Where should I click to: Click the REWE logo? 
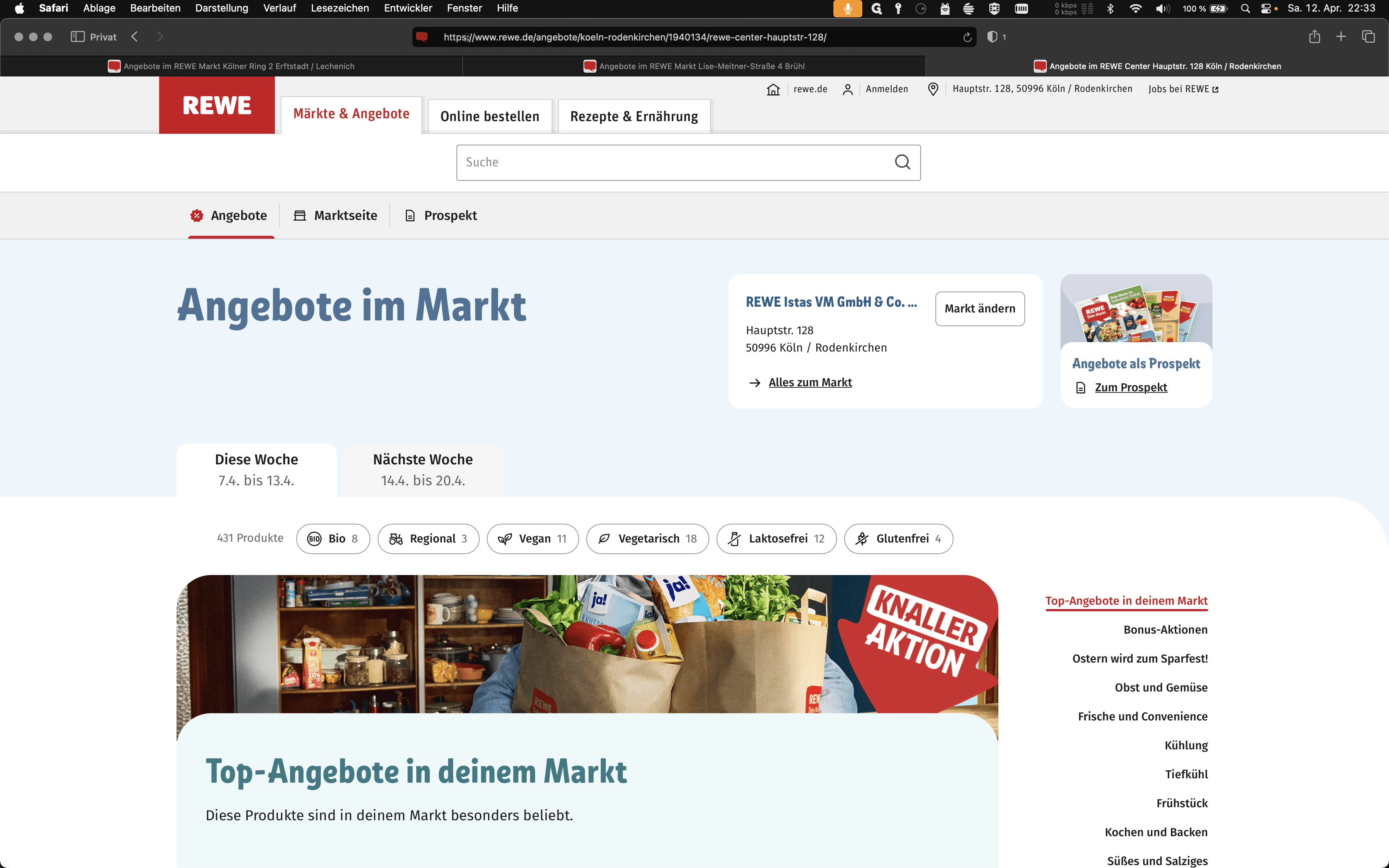click(217, 105)
